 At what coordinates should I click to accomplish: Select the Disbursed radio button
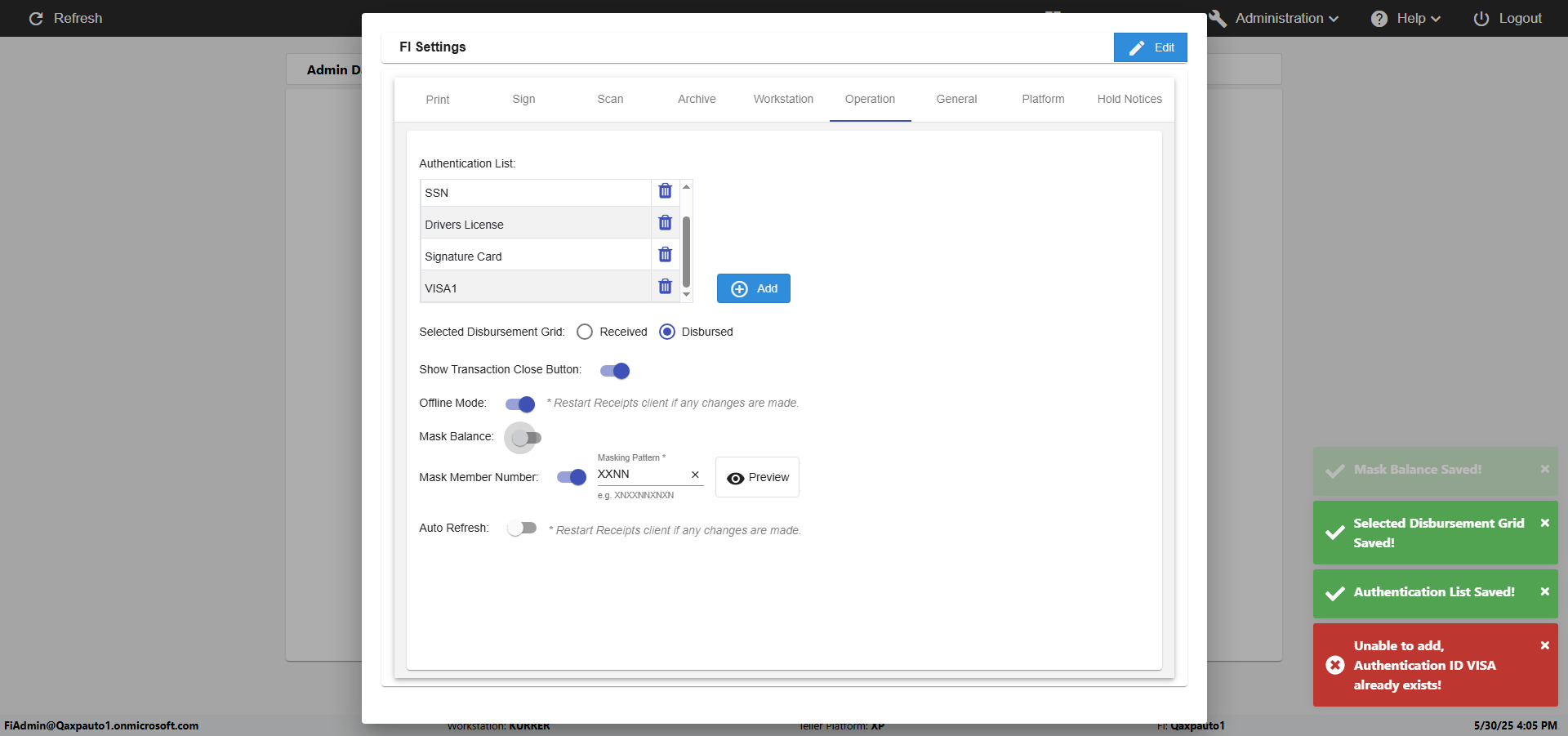pyautogui.click(x=667, y=332)
